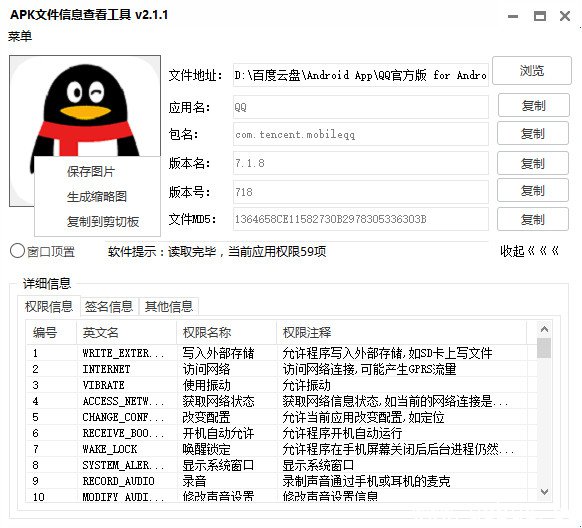Click the 软件提示 status message
The width and height of the screenshot is (582, 528).
coord(217,252)
